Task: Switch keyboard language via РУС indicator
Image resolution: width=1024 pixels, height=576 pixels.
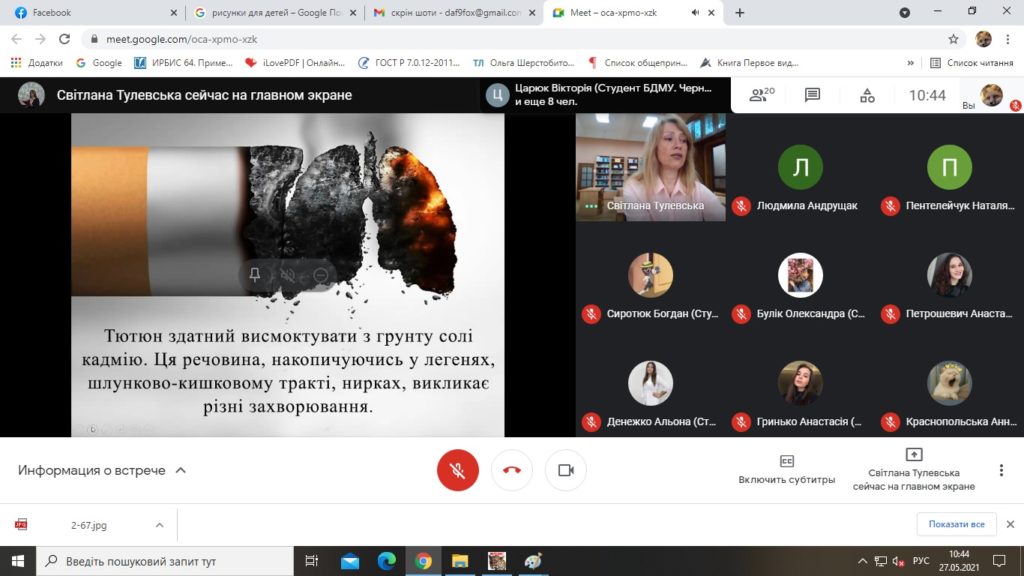Action: [x=921, y=561]
